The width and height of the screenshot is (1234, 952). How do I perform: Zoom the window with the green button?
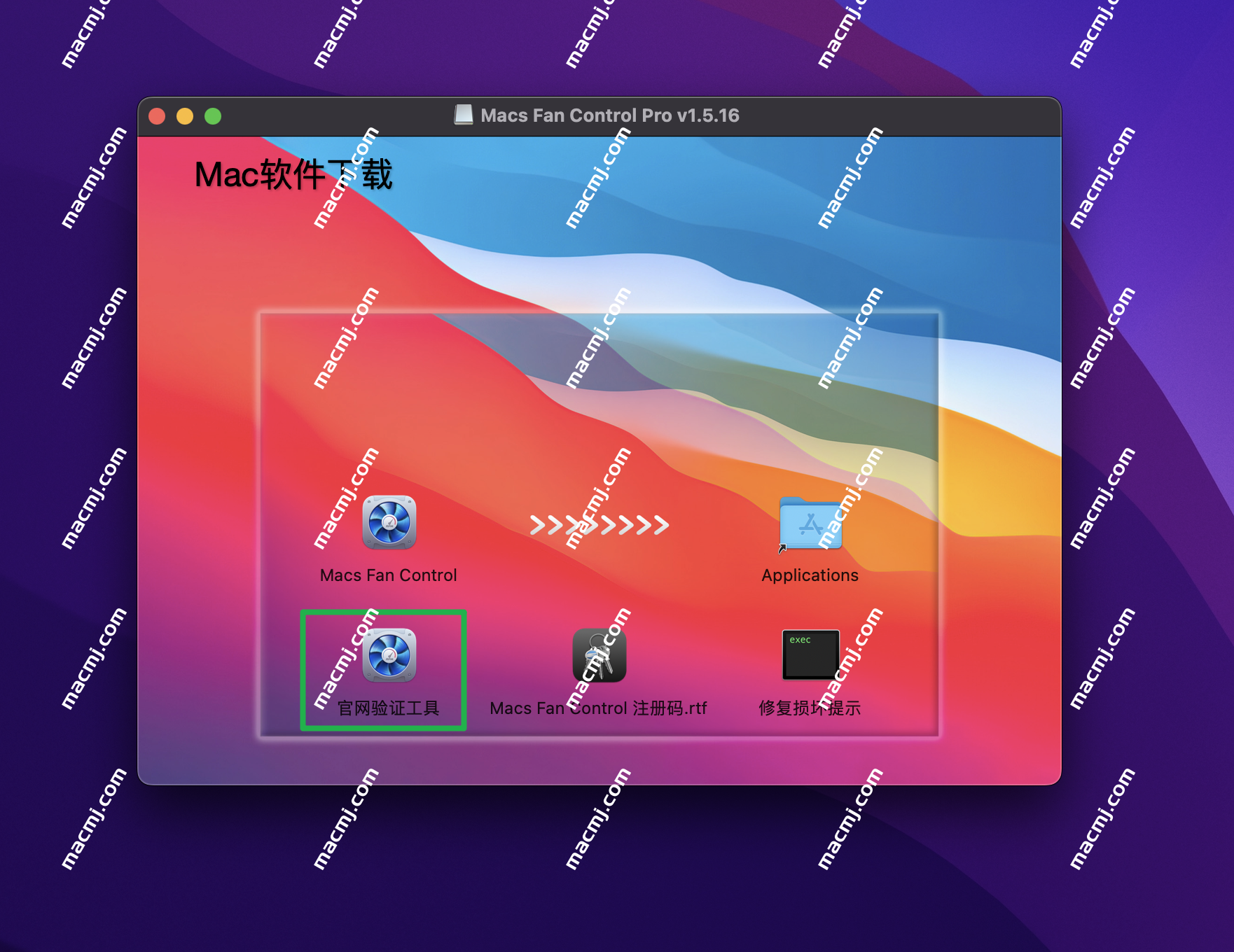213,116
